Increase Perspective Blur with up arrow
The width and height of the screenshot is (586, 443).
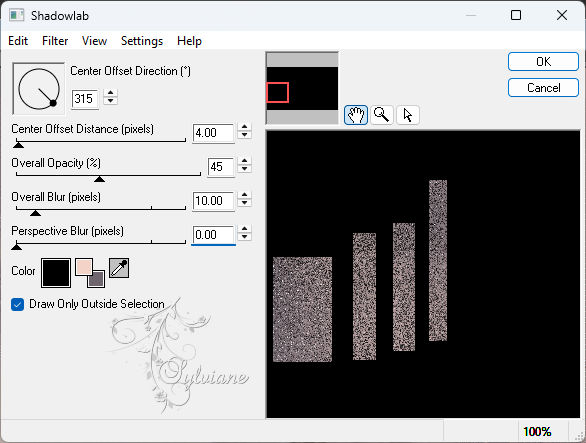click(244, 230)
